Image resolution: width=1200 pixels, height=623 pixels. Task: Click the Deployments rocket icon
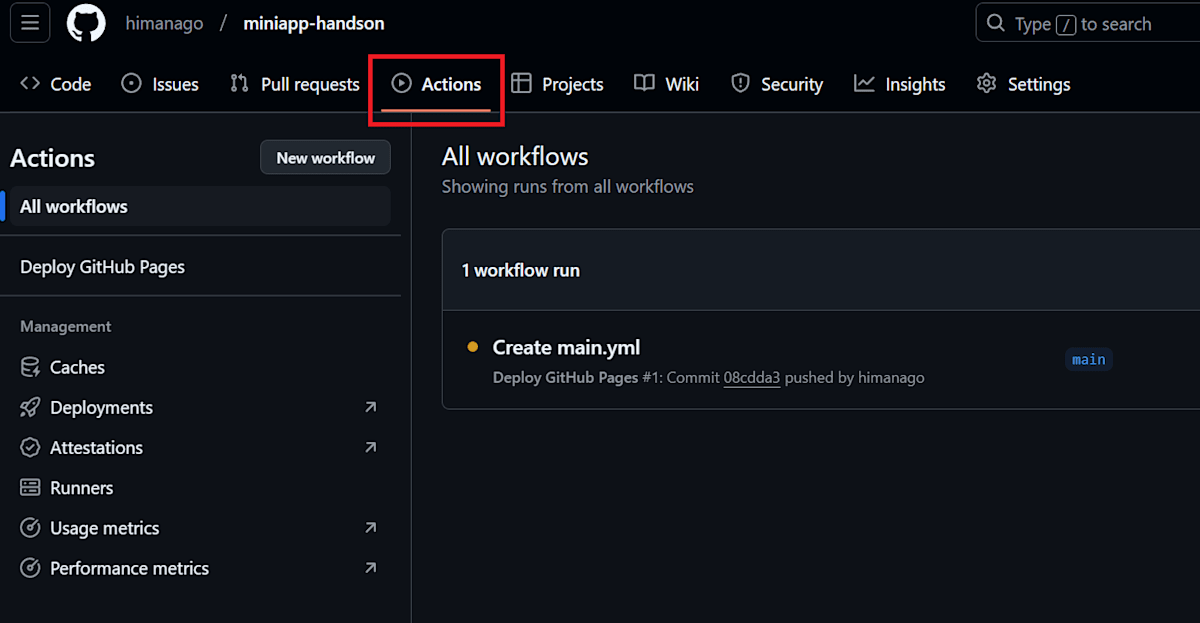pyautogui.click(x=31, y=407)
